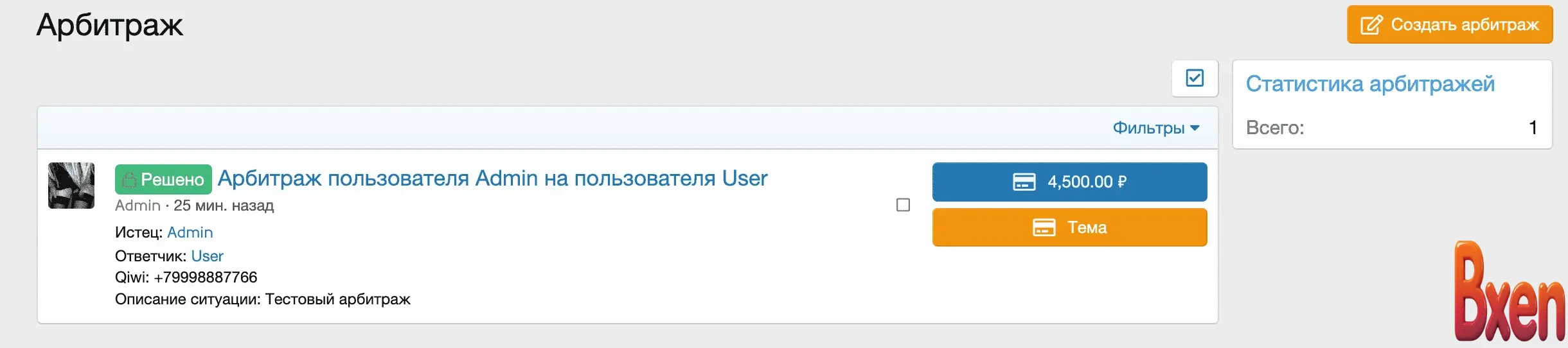Image resolution: width=1568 pixels, height=348 pixels.
Task: Click the Qiwi number +79998887766
Action: click(x=205, y=277)
